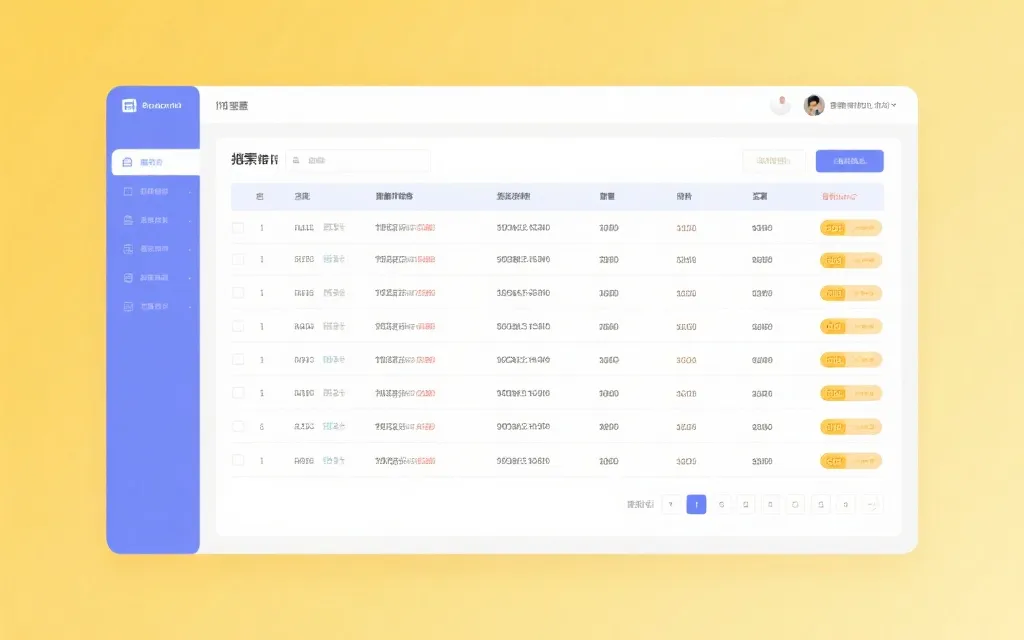The image size is (1024, 640).
Task: Click the second sidebar menu icon below the active item
Action: pyautogui.click(x=129, y=191)
